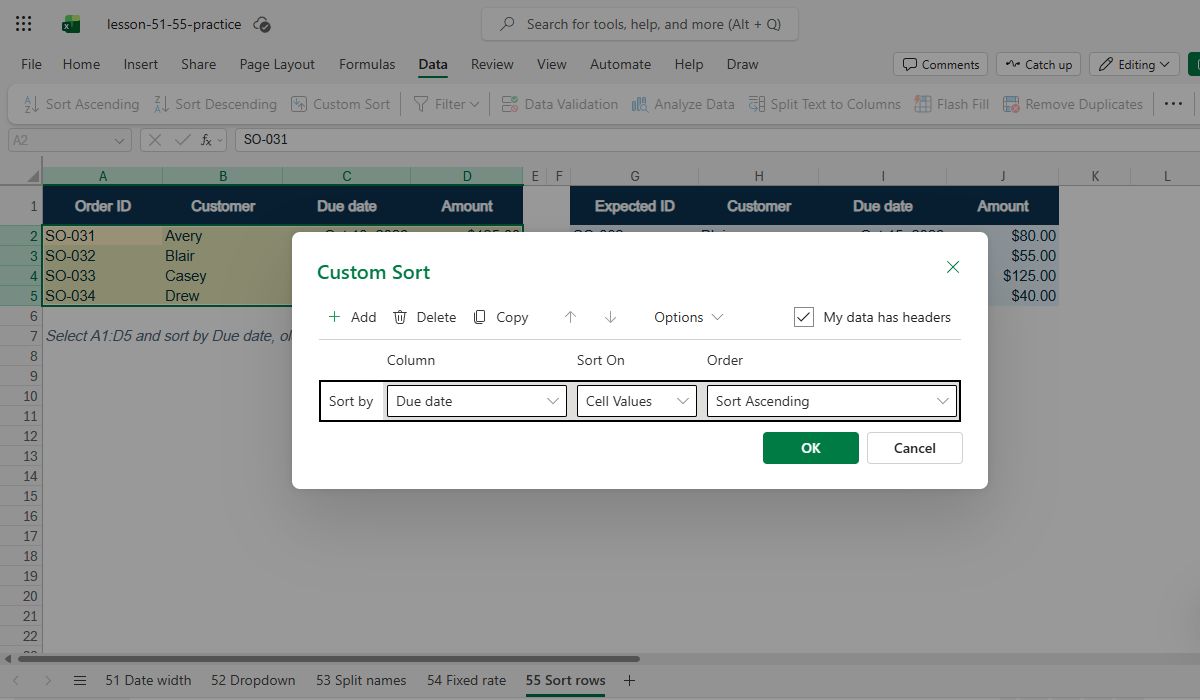Switch to the Page Layout tab

point(277,64)
